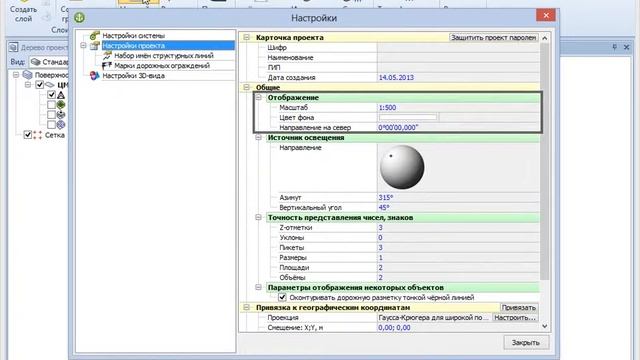Toggle the ЦМ surface checkbox
640x360 pixels.
[x=40, y=85]
